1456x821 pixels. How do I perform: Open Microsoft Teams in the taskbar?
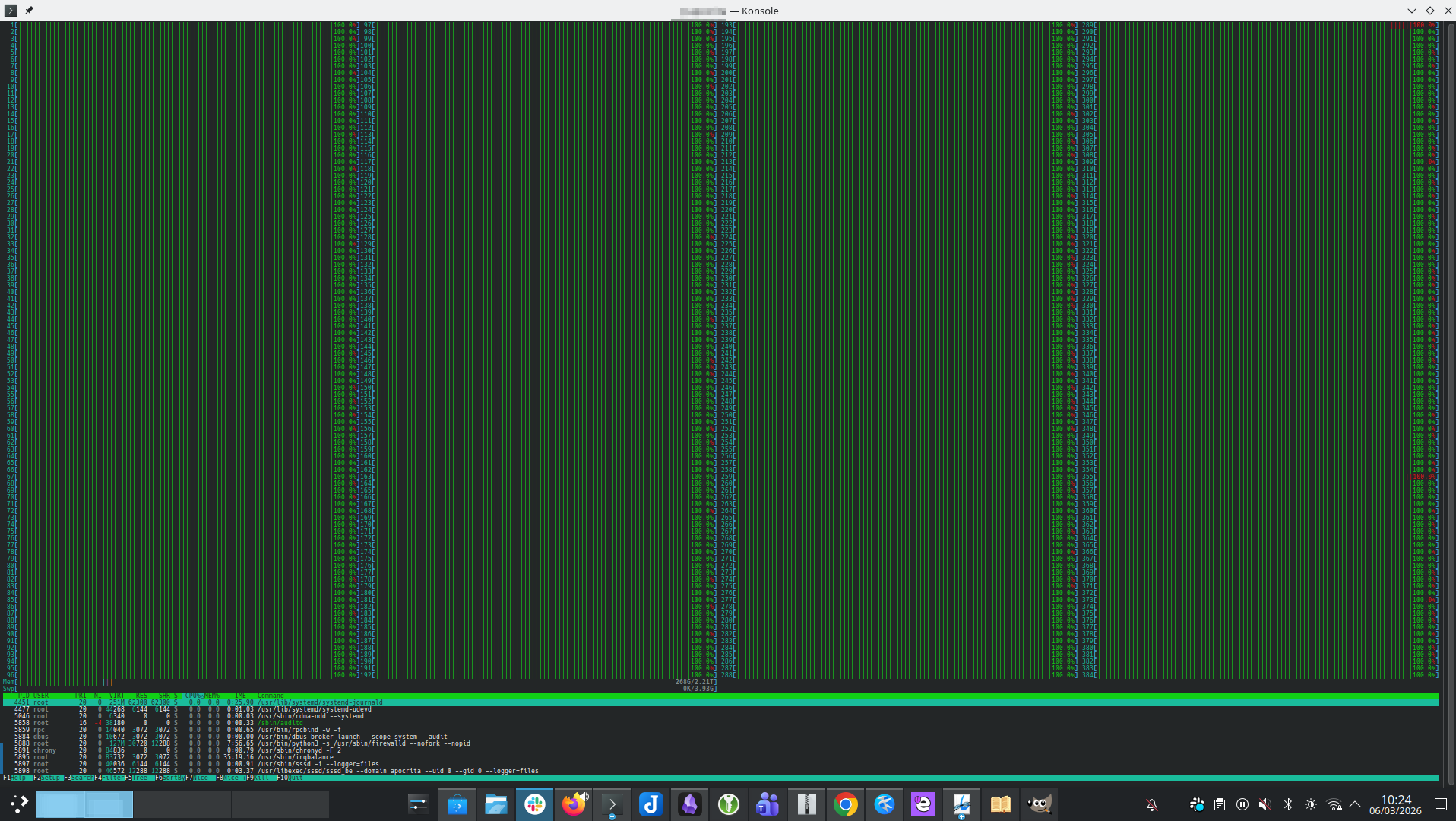(768, 804)
